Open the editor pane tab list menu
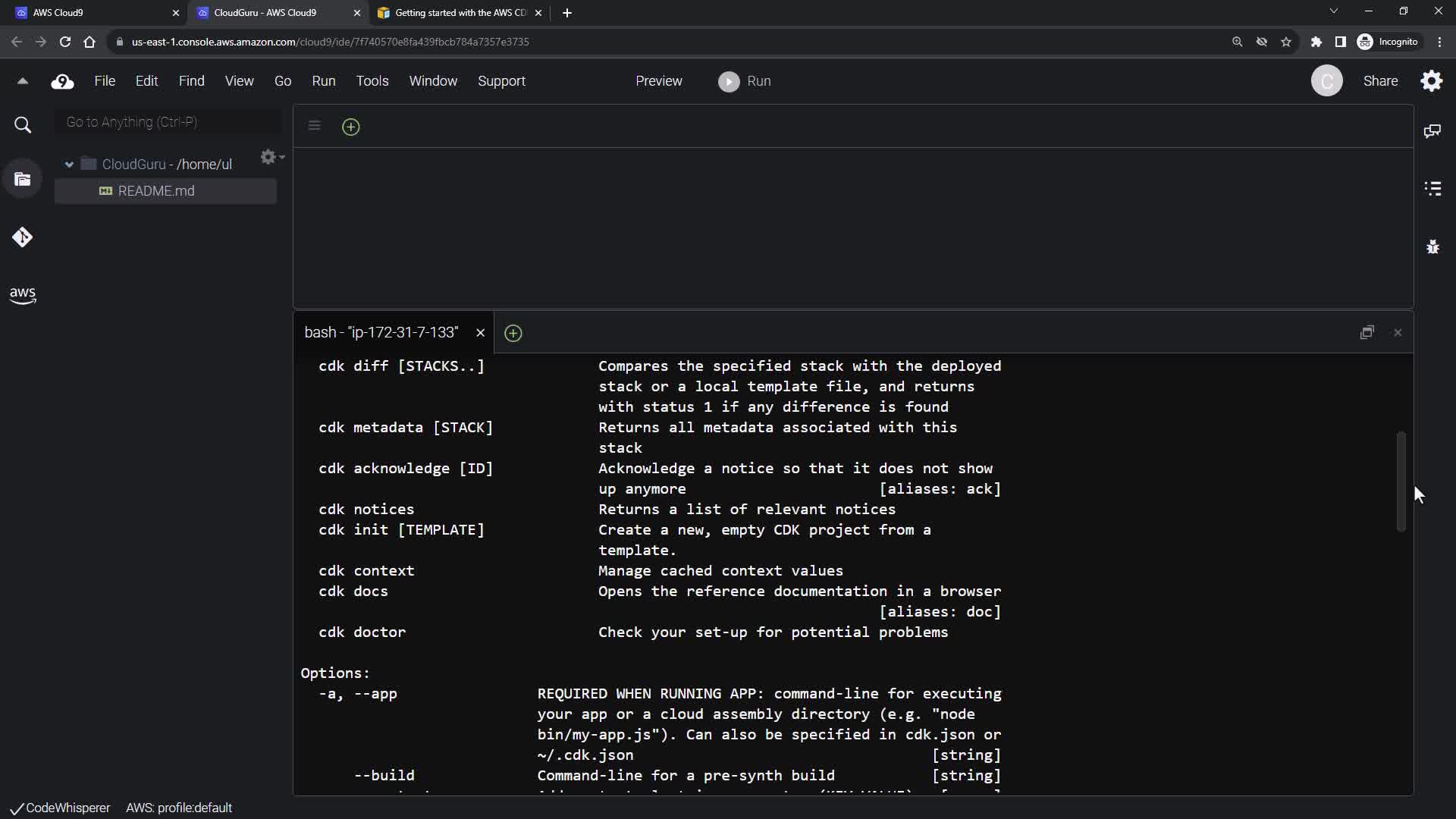This screenshot has width=1456, height=819. click(314, 126)
